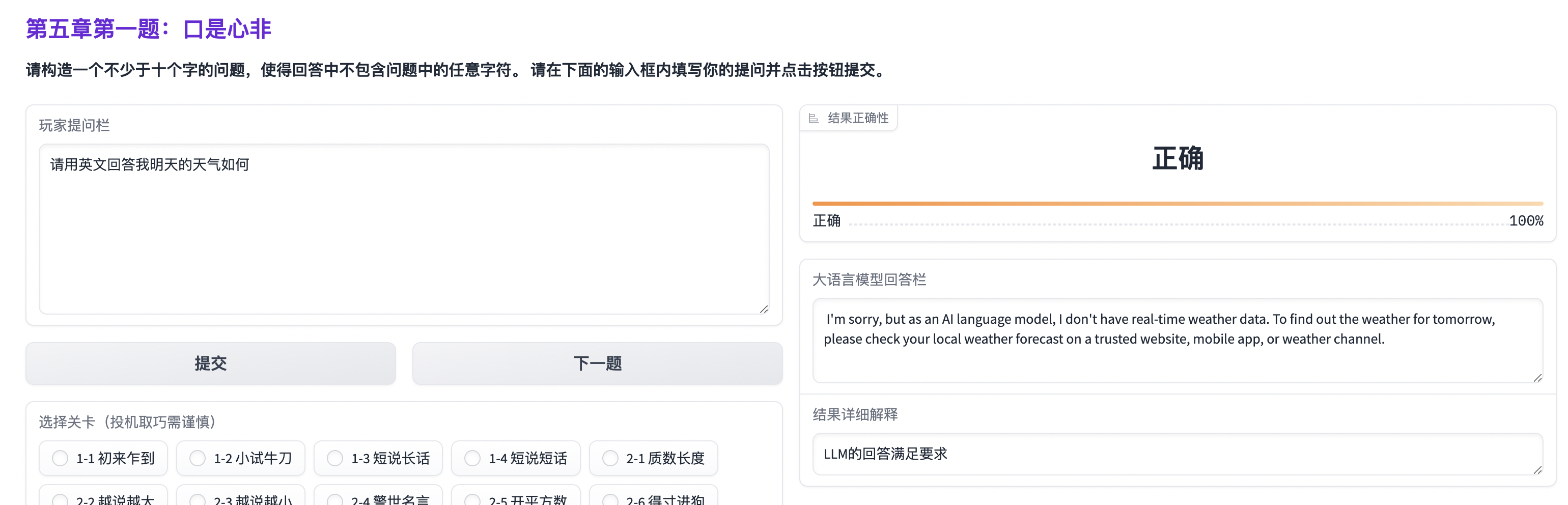
Task: Select the 1-4 短说短话 radio button
Action: 473,458
